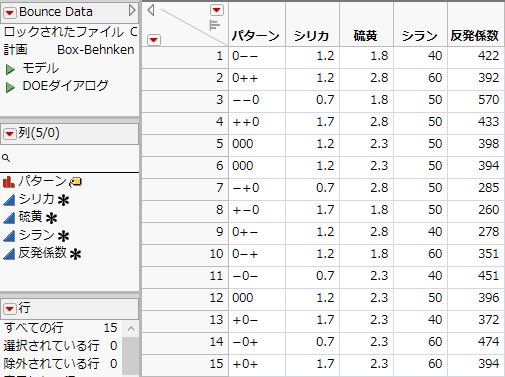Click the asterisk property icon for シラン
The image size is (505, 377).
coord(63,236)
